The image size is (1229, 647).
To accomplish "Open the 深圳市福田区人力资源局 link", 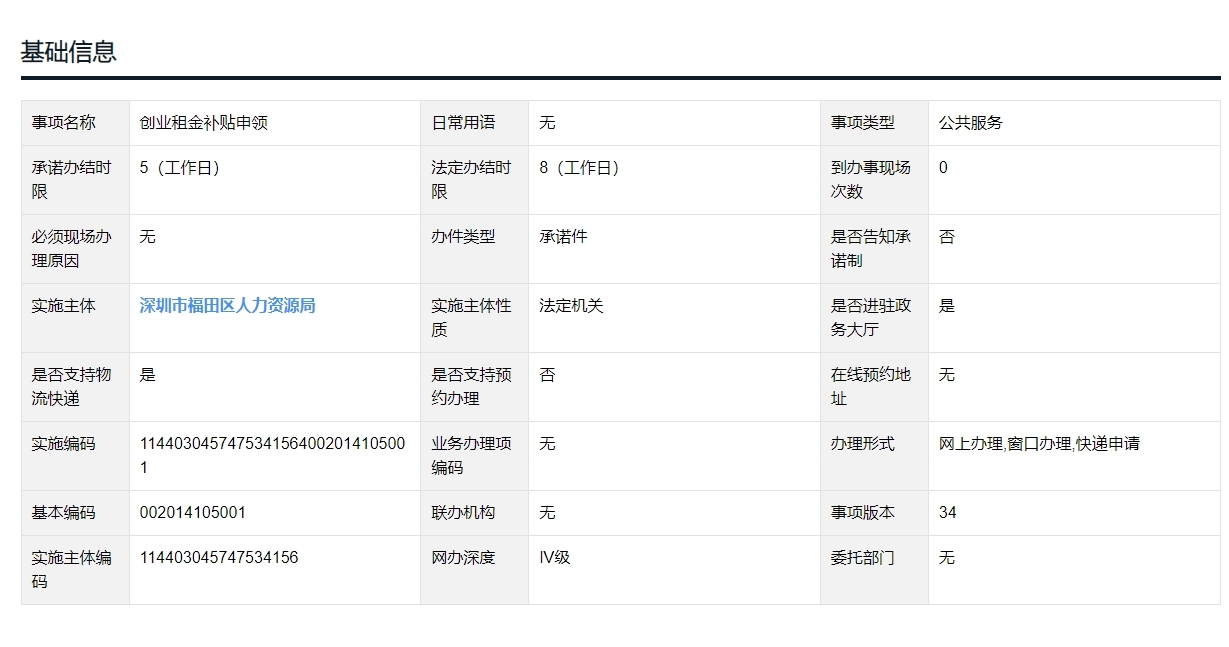I will pos(227,306).
